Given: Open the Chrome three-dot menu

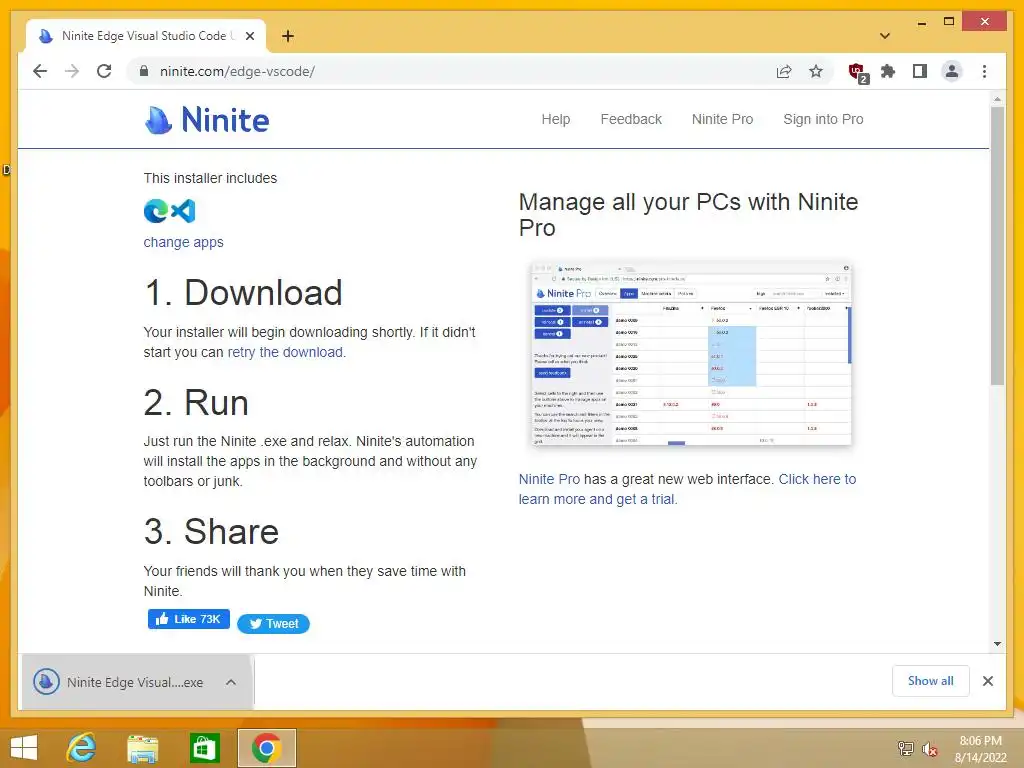Looking at the screenshot, I should (x=984, y=71).
